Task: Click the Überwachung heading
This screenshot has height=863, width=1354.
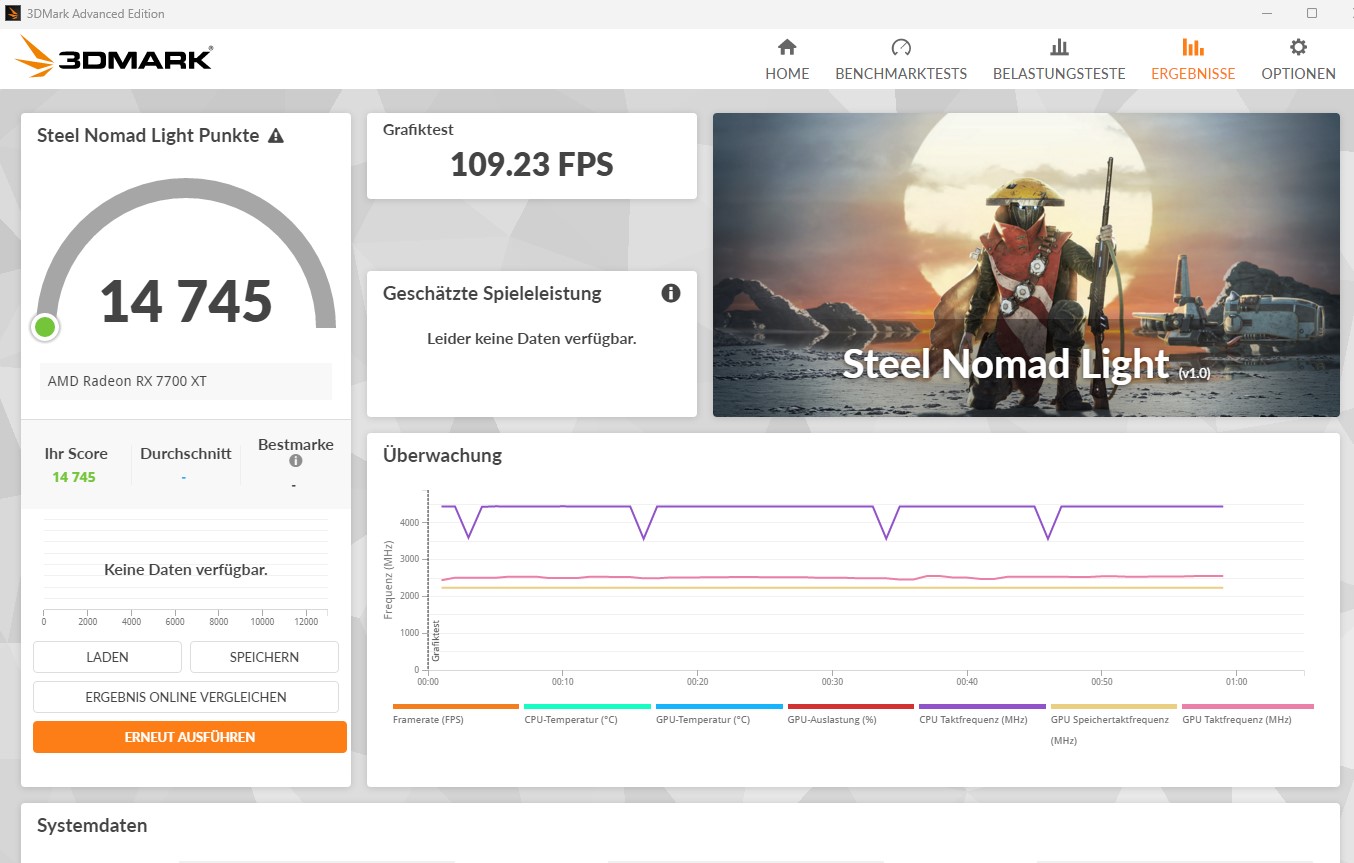Action: click(442, 455)
